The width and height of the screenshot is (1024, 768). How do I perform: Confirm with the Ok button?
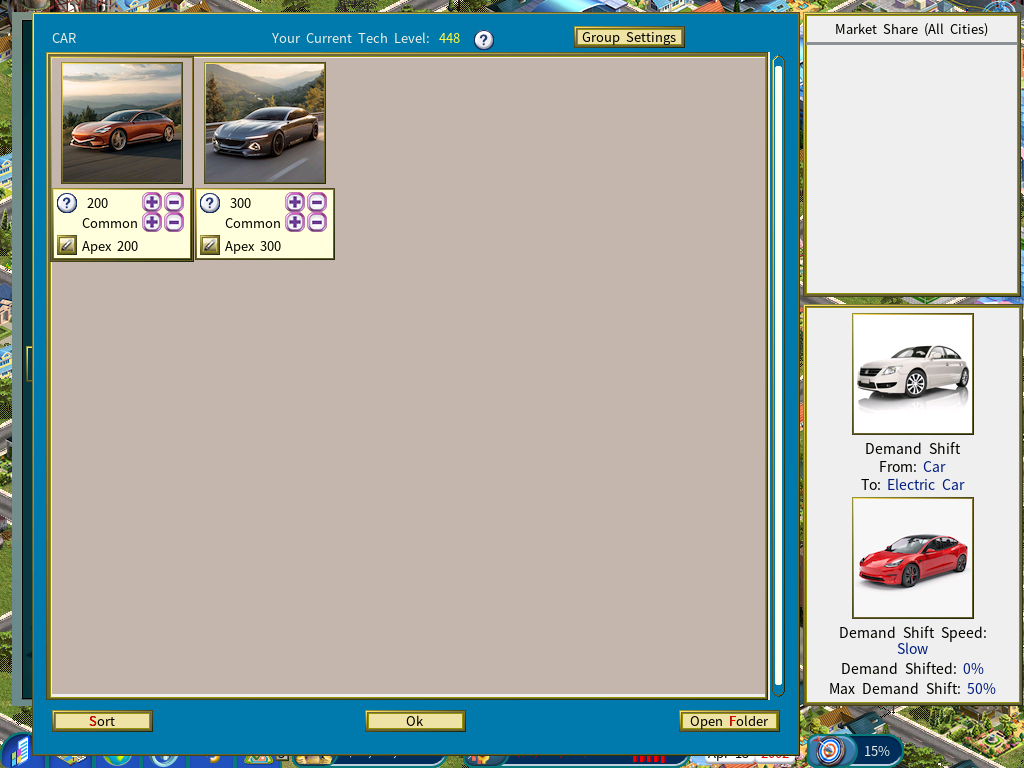[415, 721]
